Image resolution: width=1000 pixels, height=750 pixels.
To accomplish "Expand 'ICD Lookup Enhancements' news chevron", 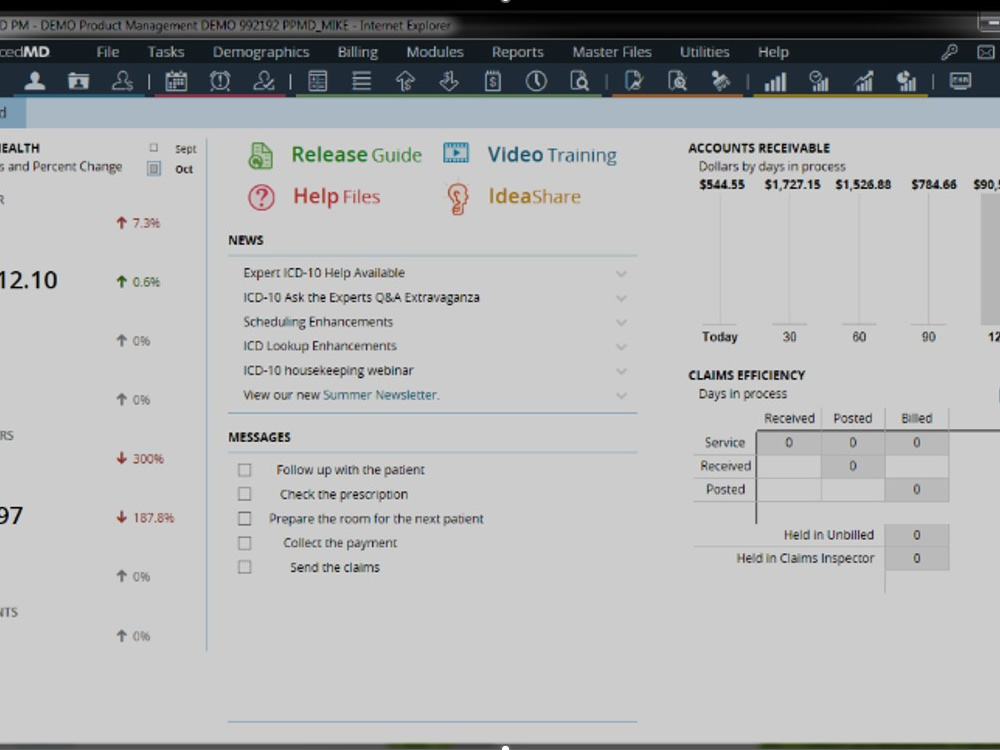I will click(621, 347).
